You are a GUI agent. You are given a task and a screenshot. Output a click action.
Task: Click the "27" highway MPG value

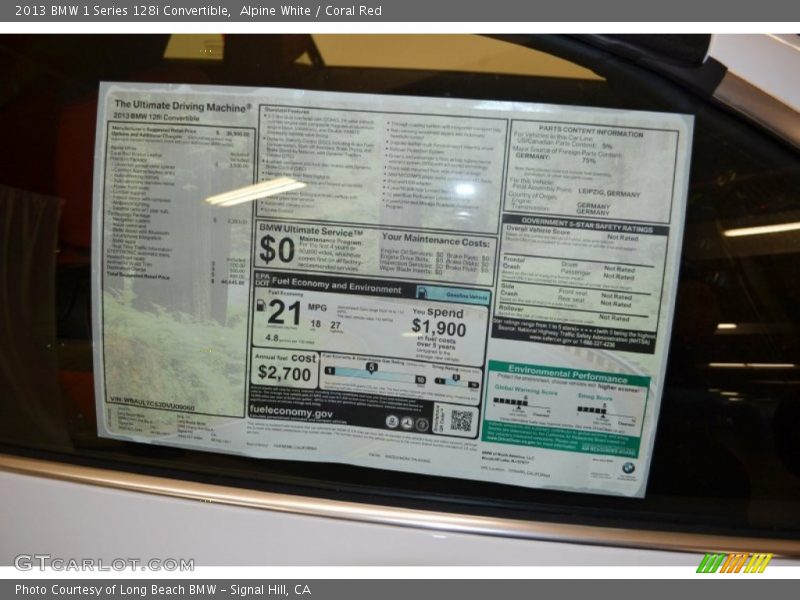pos(335,325)
